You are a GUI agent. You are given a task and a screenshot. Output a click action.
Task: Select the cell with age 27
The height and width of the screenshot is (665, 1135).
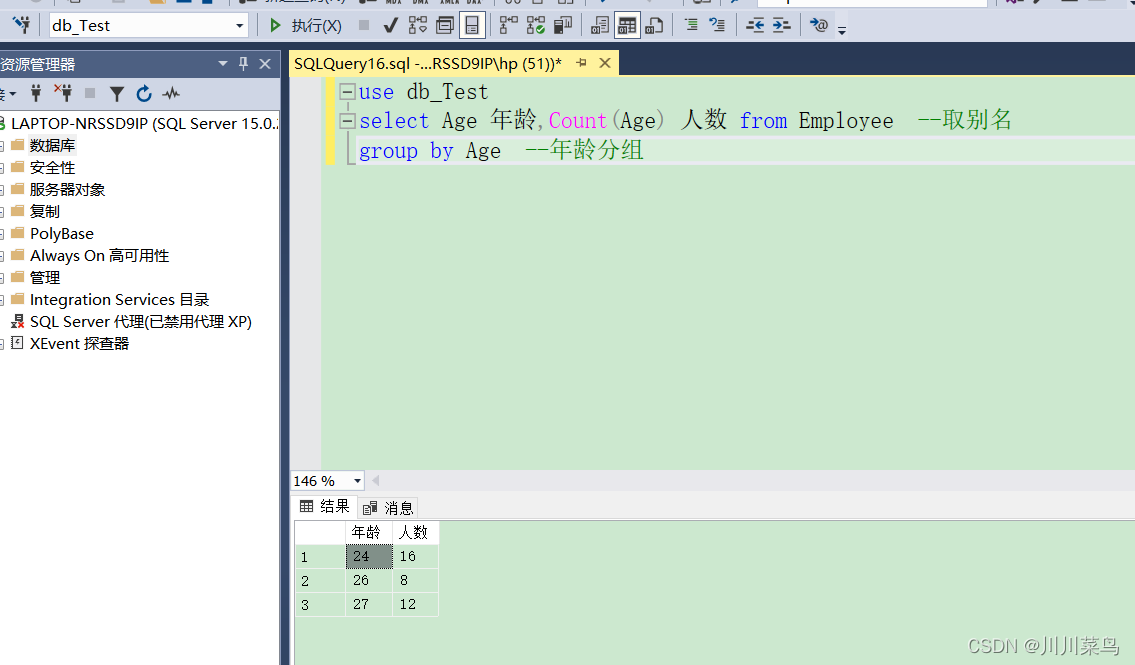(368, 604)
